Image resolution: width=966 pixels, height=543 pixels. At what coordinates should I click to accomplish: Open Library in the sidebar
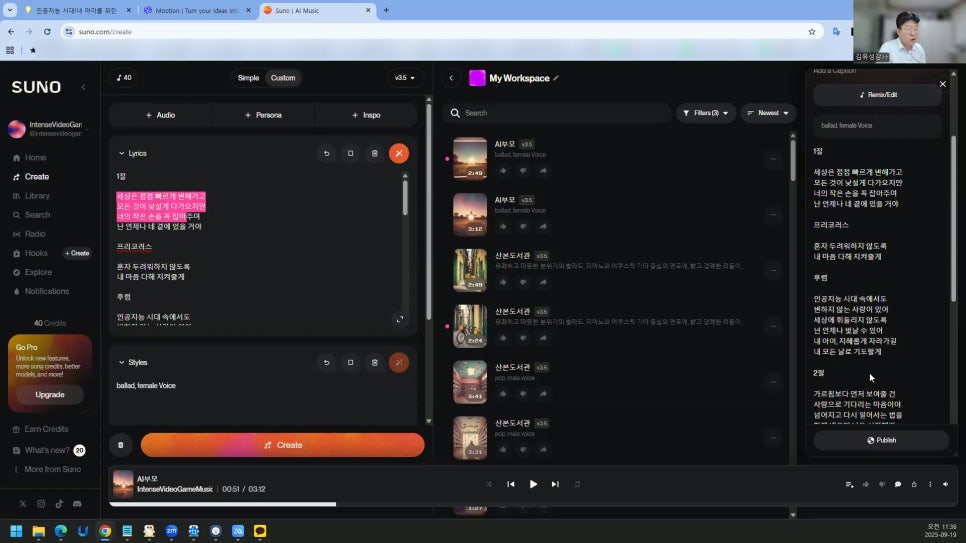(31, 196)
